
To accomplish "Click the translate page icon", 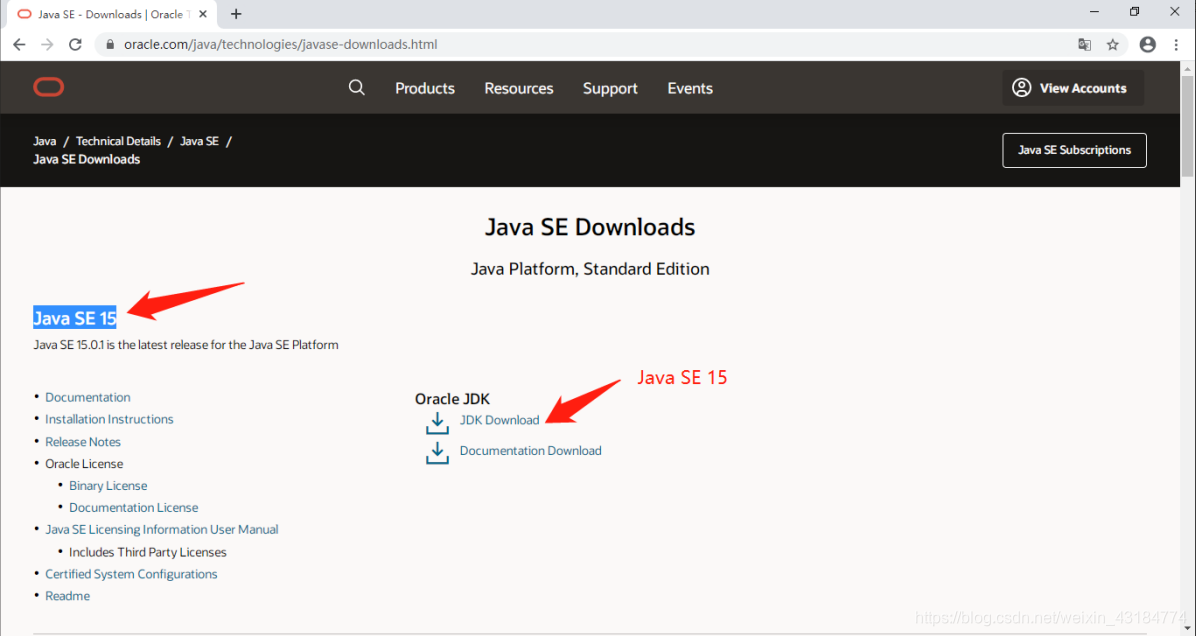I will pyautogui.click(x=1084, y=44).
